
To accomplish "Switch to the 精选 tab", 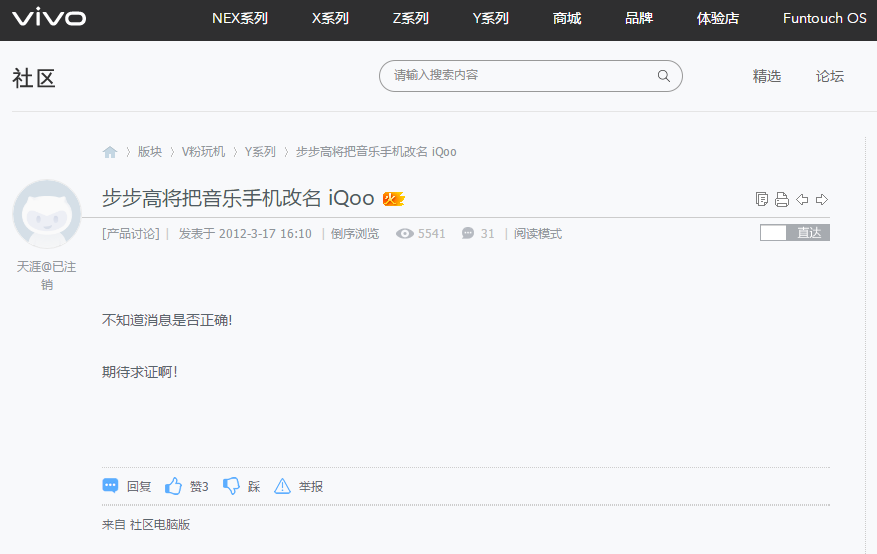I will coord(767,76).
